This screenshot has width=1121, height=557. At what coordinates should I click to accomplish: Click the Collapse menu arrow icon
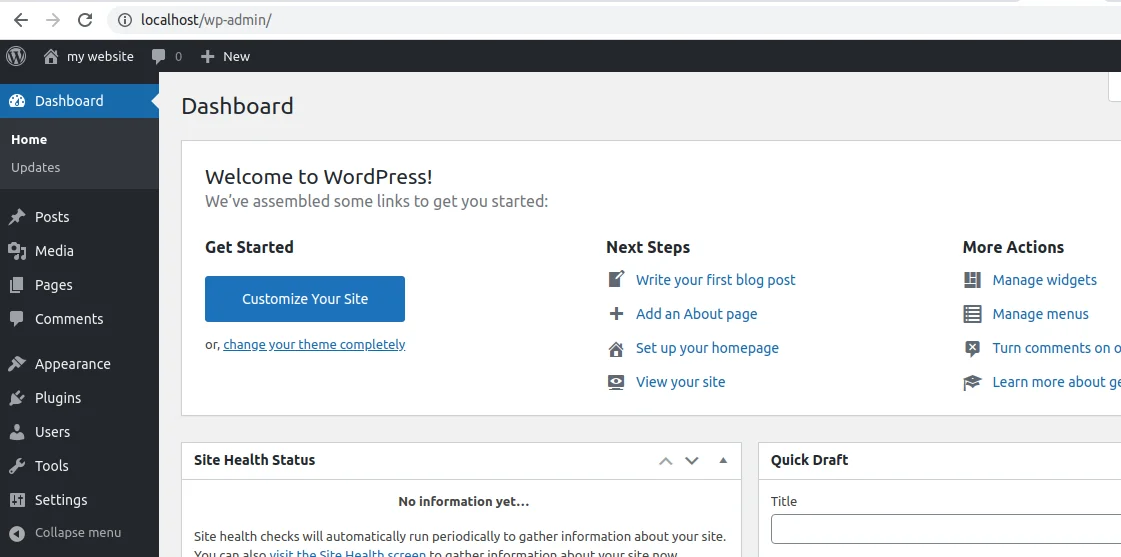tap(17, 533)
